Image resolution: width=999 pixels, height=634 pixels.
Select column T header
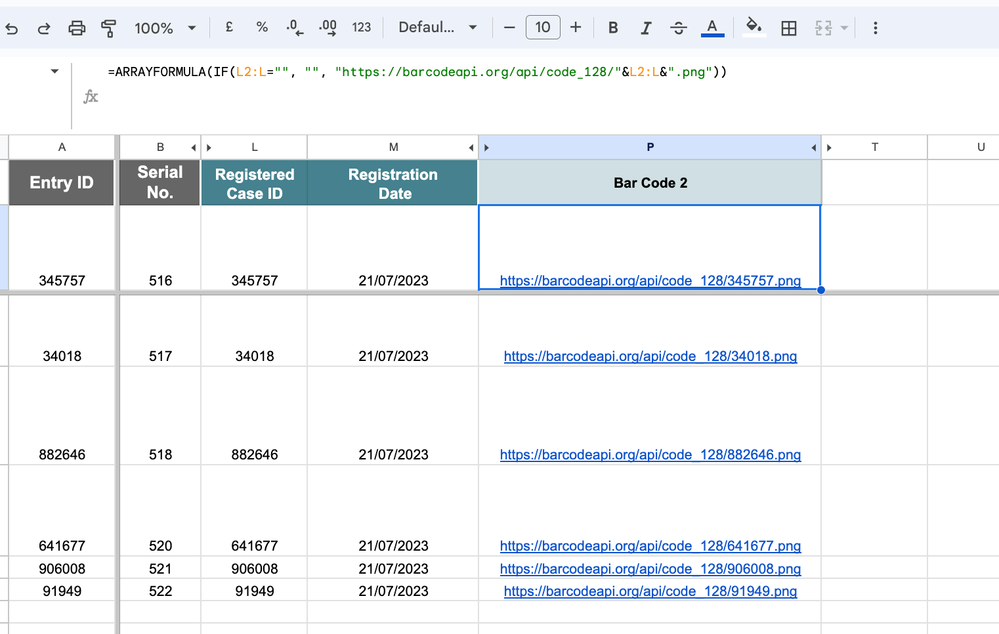[875, 147]
